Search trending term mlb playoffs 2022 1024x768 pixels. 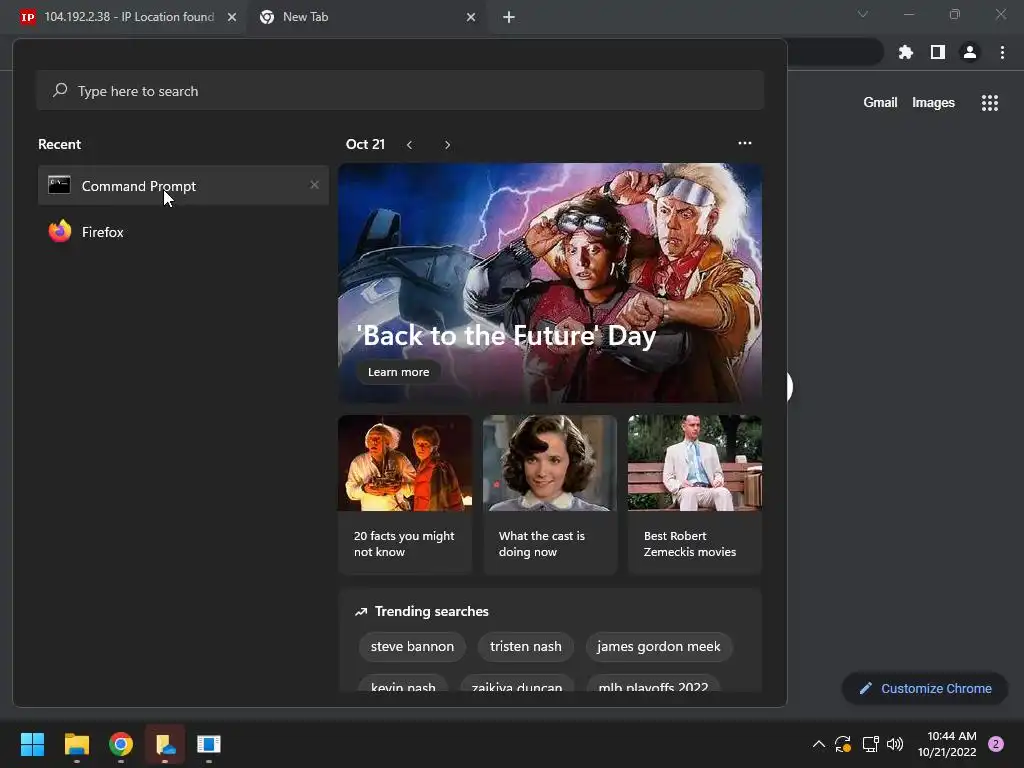[653, 684]
